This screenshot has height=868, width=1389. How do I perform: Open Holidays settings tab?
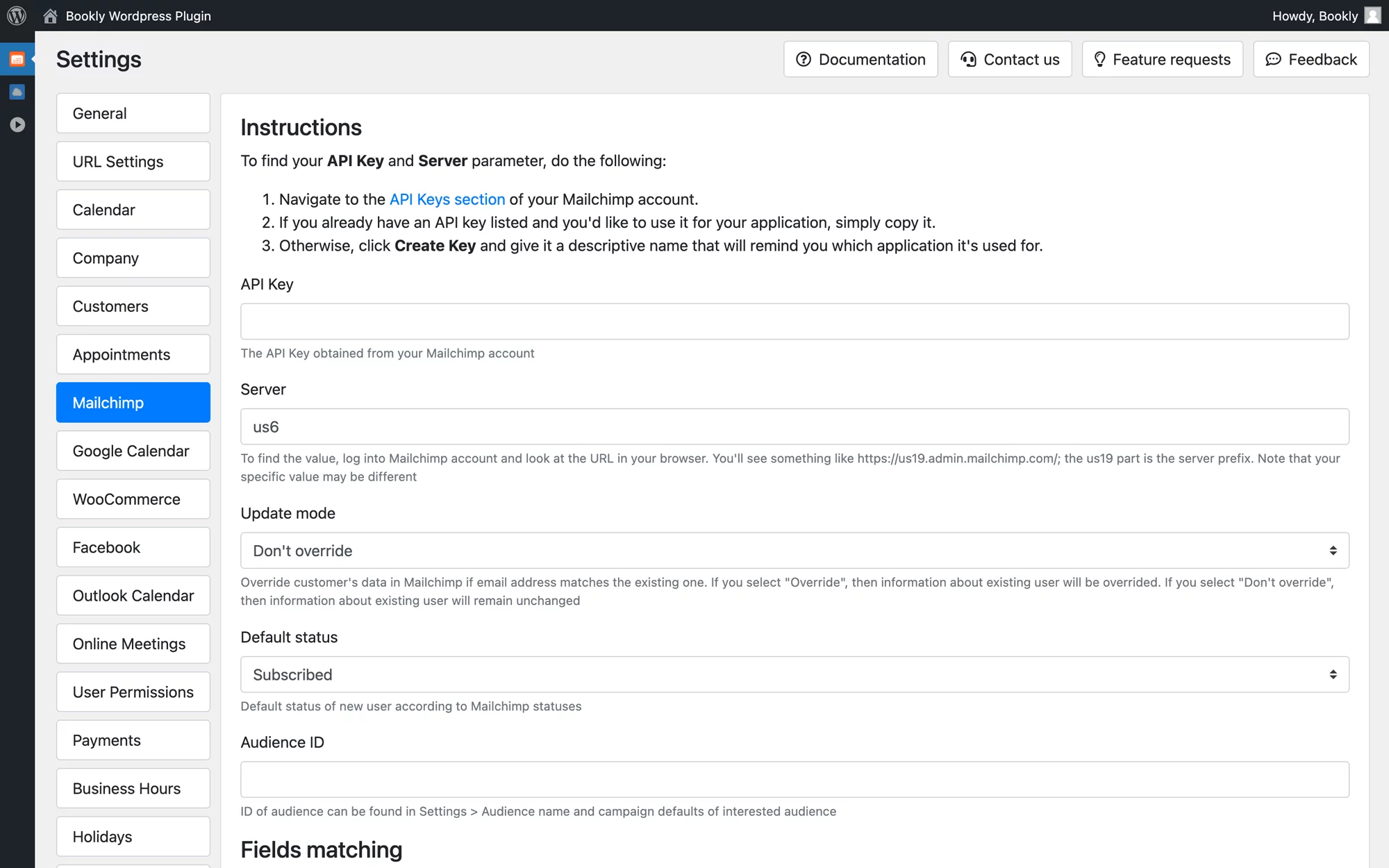(x=133, y=837)
